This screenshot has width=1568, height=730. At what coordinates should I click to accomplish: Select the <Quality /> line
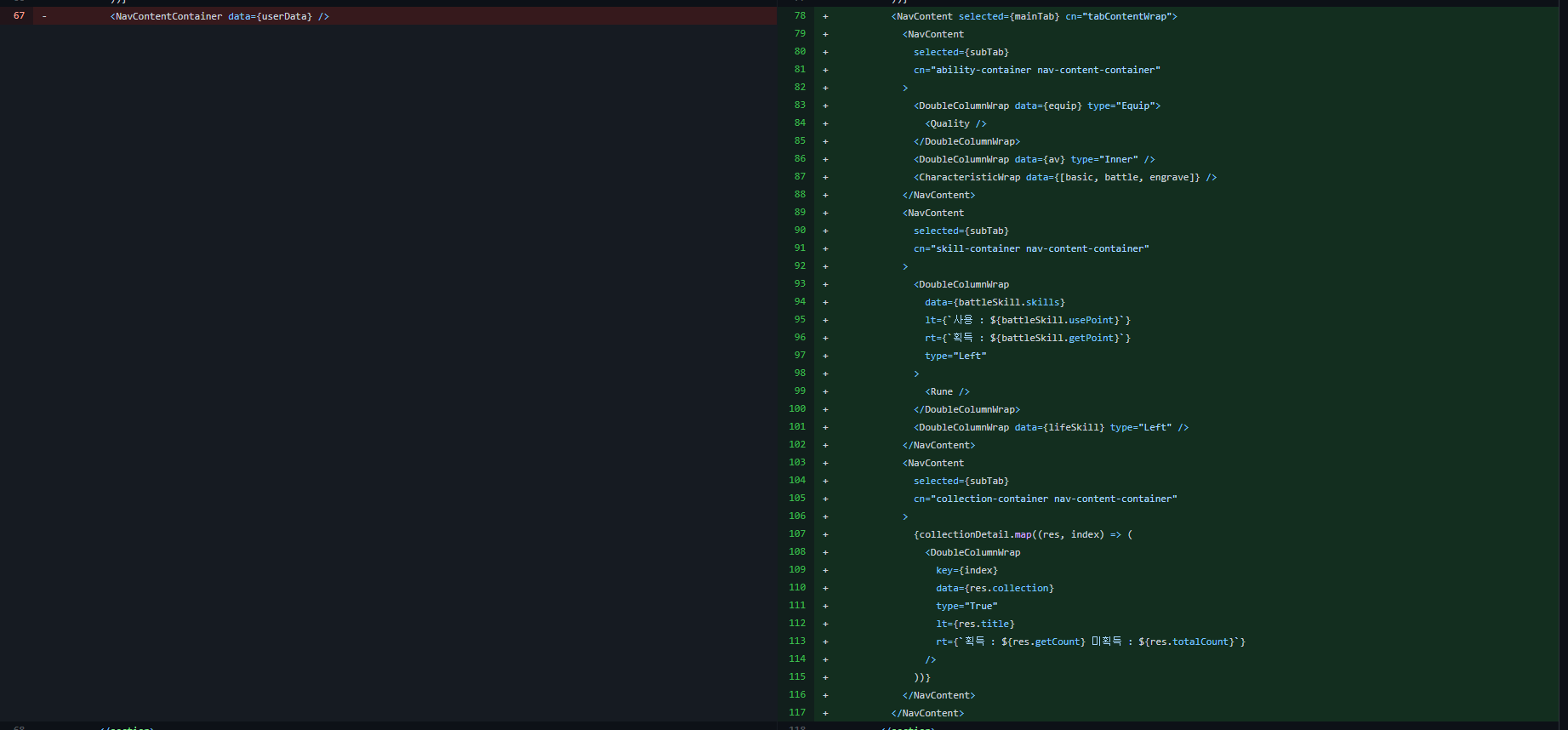956,123
